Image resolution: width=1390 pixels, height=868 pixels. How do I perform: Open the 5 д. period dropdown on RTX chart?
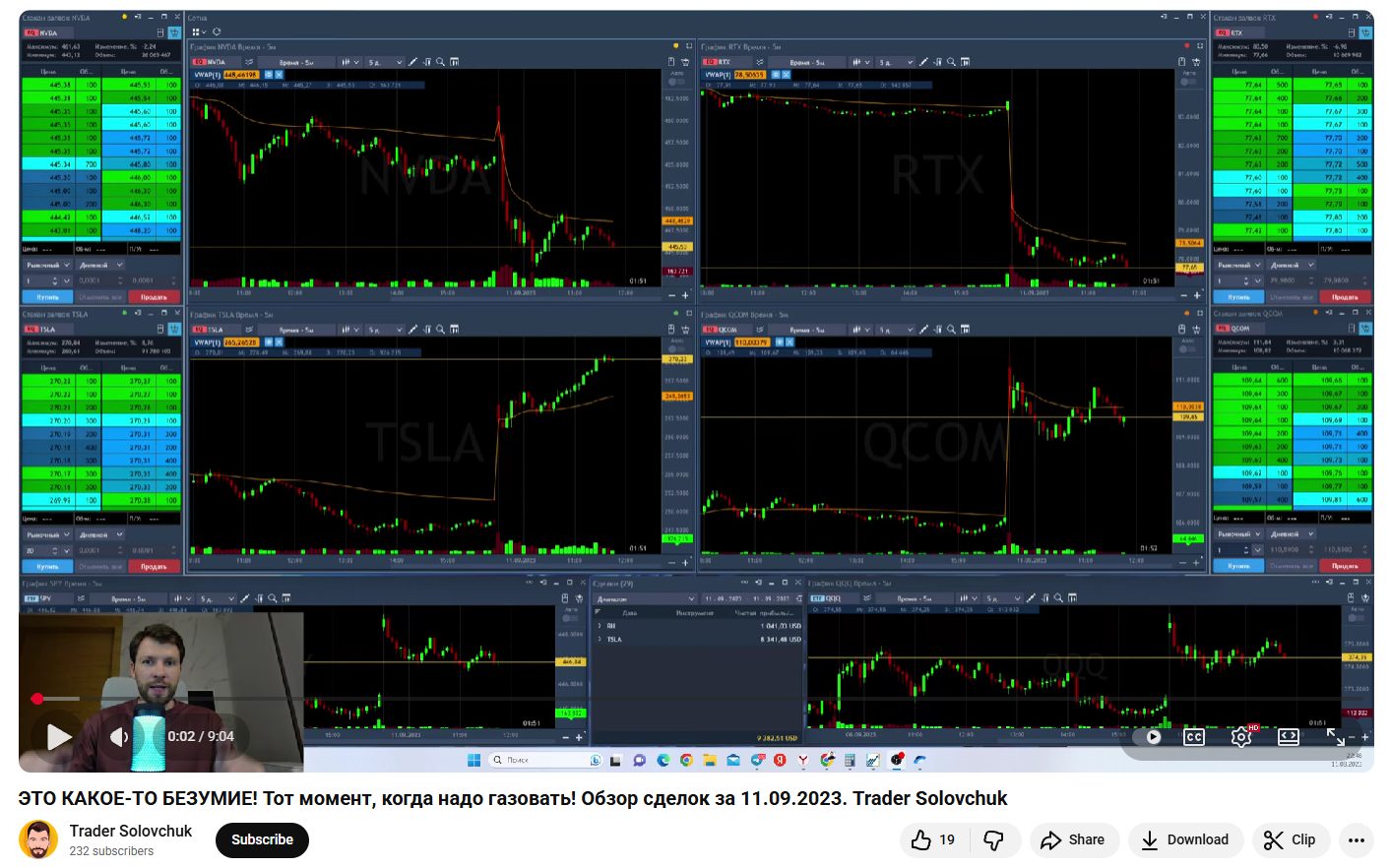(x=896, y=62)
